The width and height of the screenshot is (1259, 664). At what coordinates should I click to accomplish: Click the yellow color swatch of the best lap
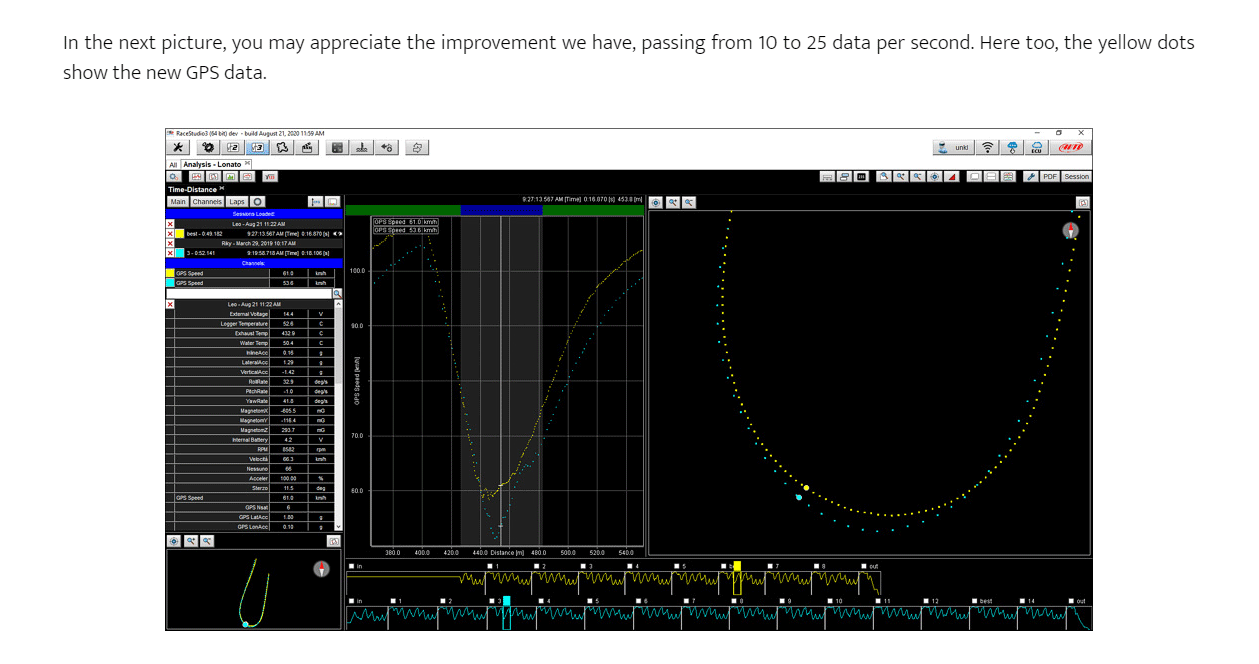pyautogui.click(x=180, y=234)
